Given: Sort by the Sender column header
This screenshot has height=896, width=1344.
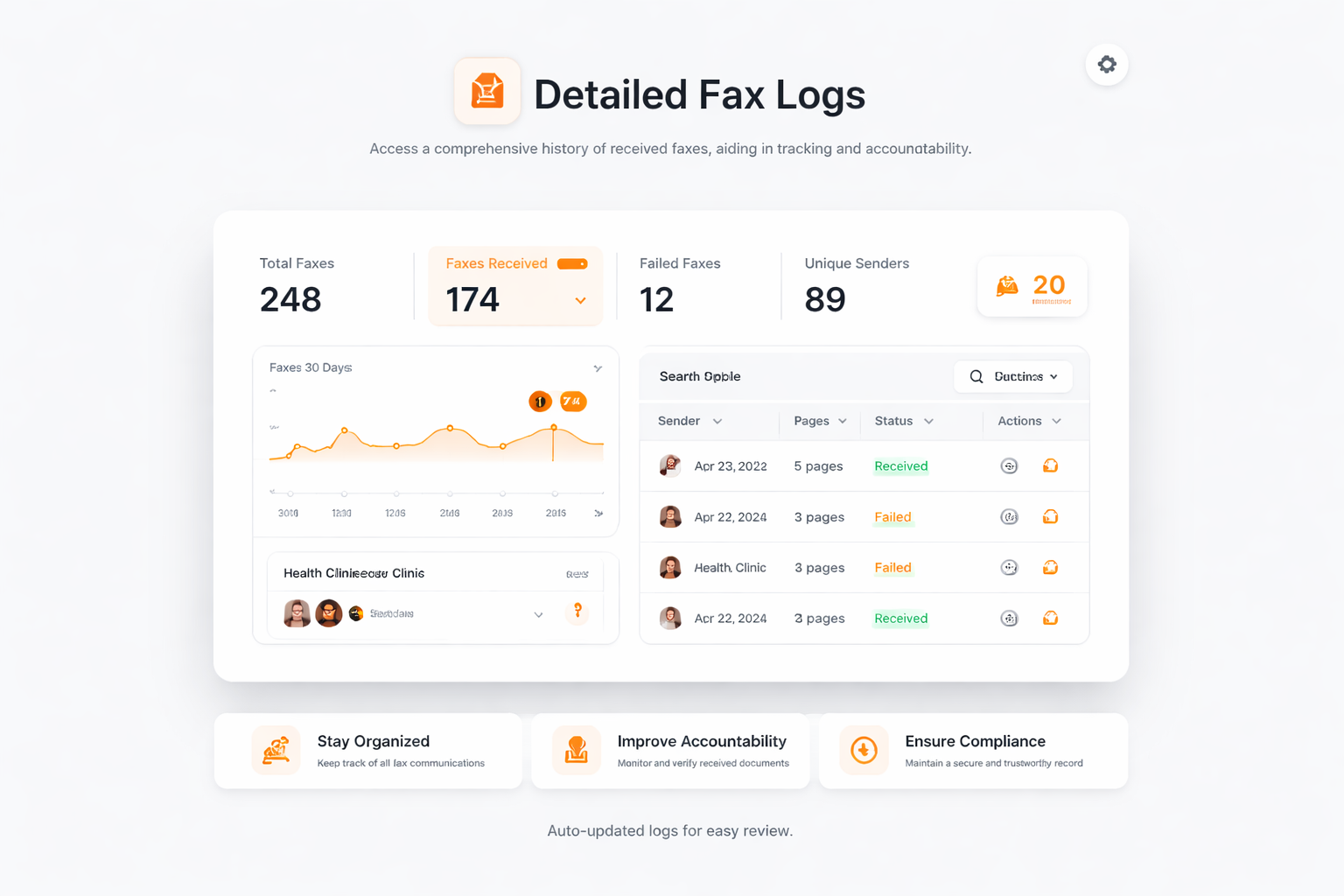Looking at the screenshot, I should [x=689, y=421].
